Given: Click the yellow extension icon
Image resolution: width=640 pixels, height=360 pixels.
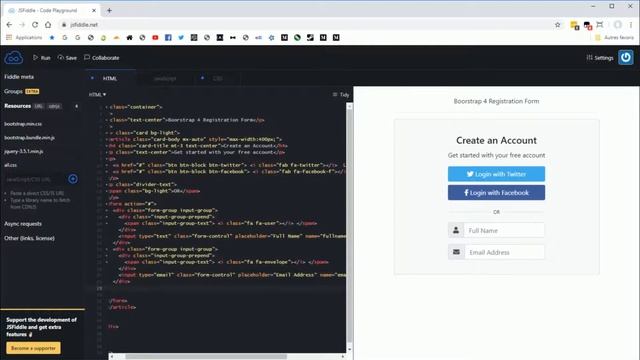Looking at the screenshot, I should point(574,25).
